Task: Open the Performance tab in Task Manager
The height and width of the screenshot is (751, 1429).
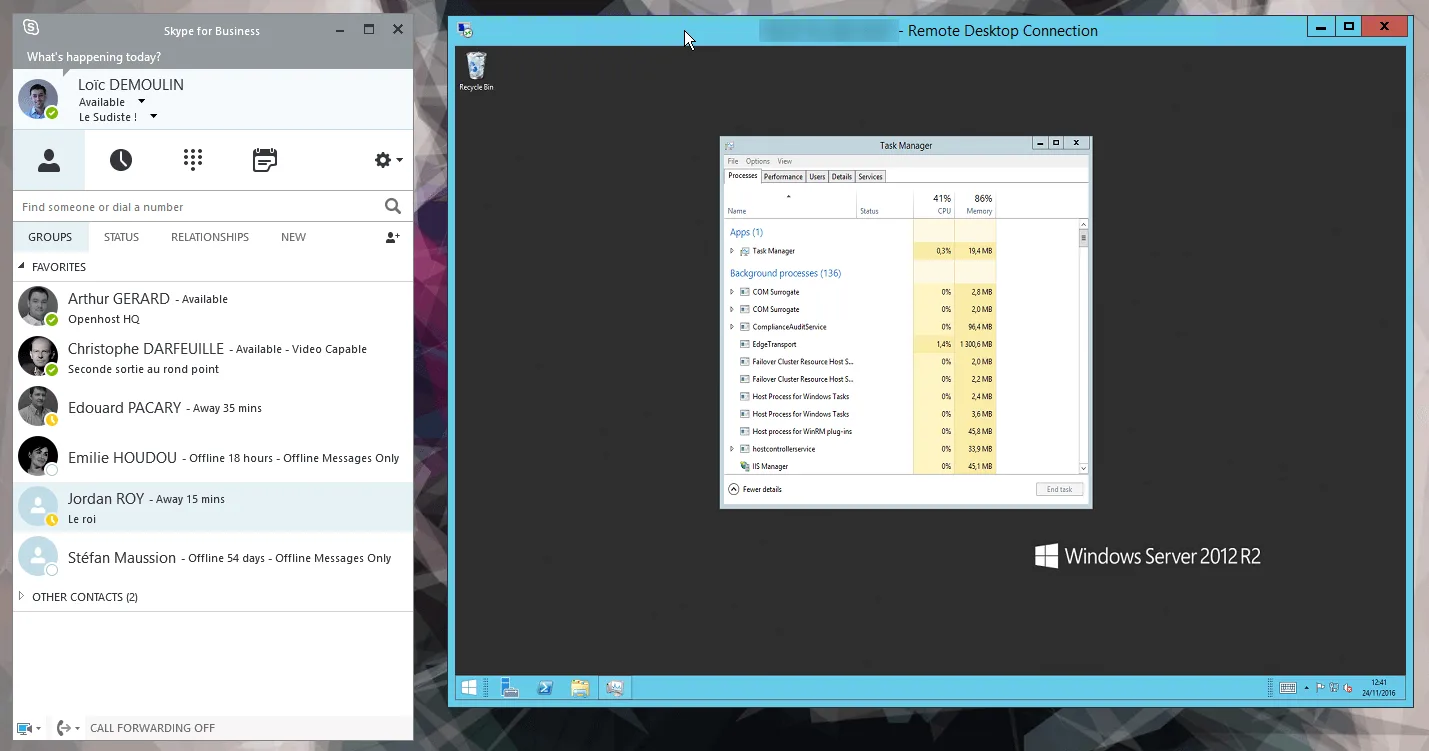Action: coord(783,176)
